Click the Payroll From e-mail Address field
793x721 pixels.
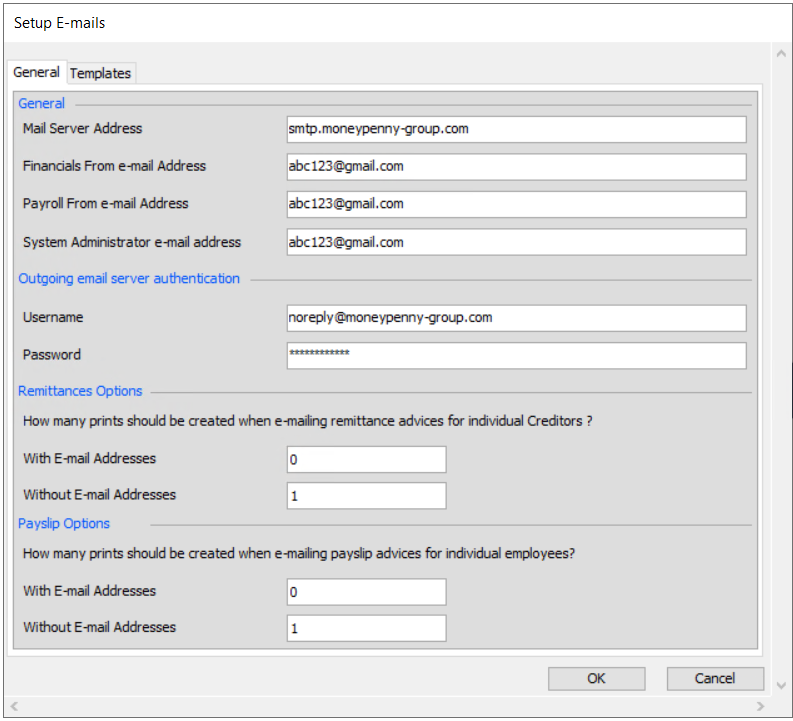tap(516, 204)
